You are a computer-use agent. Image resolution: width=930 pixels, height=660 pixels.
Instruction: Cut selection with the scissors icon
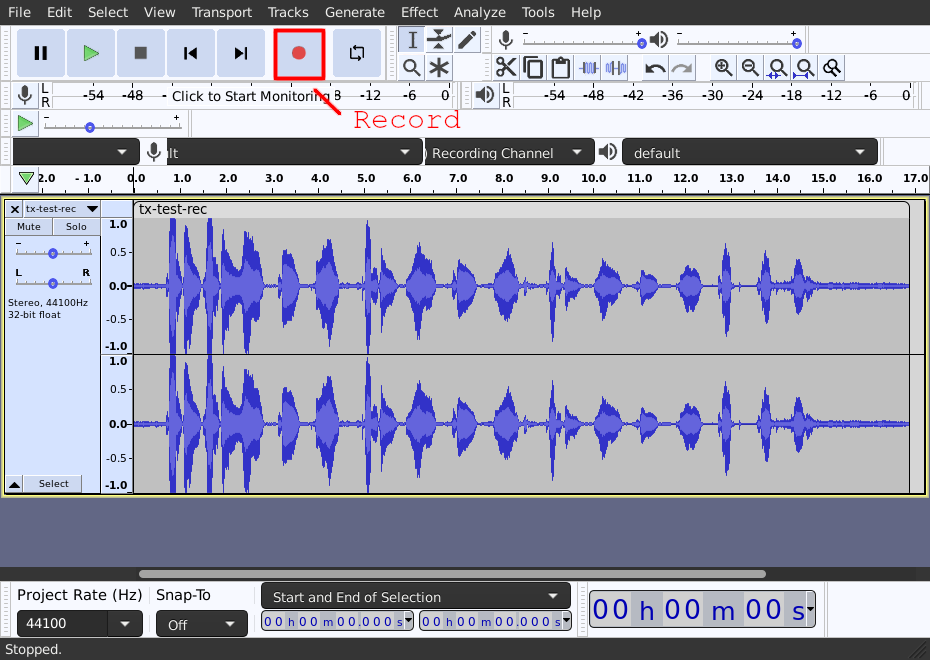point(506,68)
